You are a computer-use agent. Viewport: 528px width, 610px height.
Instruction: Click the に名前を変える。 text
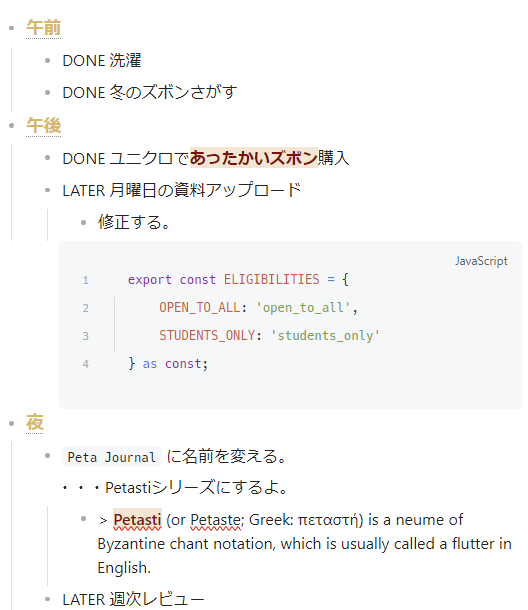[226, 456]
